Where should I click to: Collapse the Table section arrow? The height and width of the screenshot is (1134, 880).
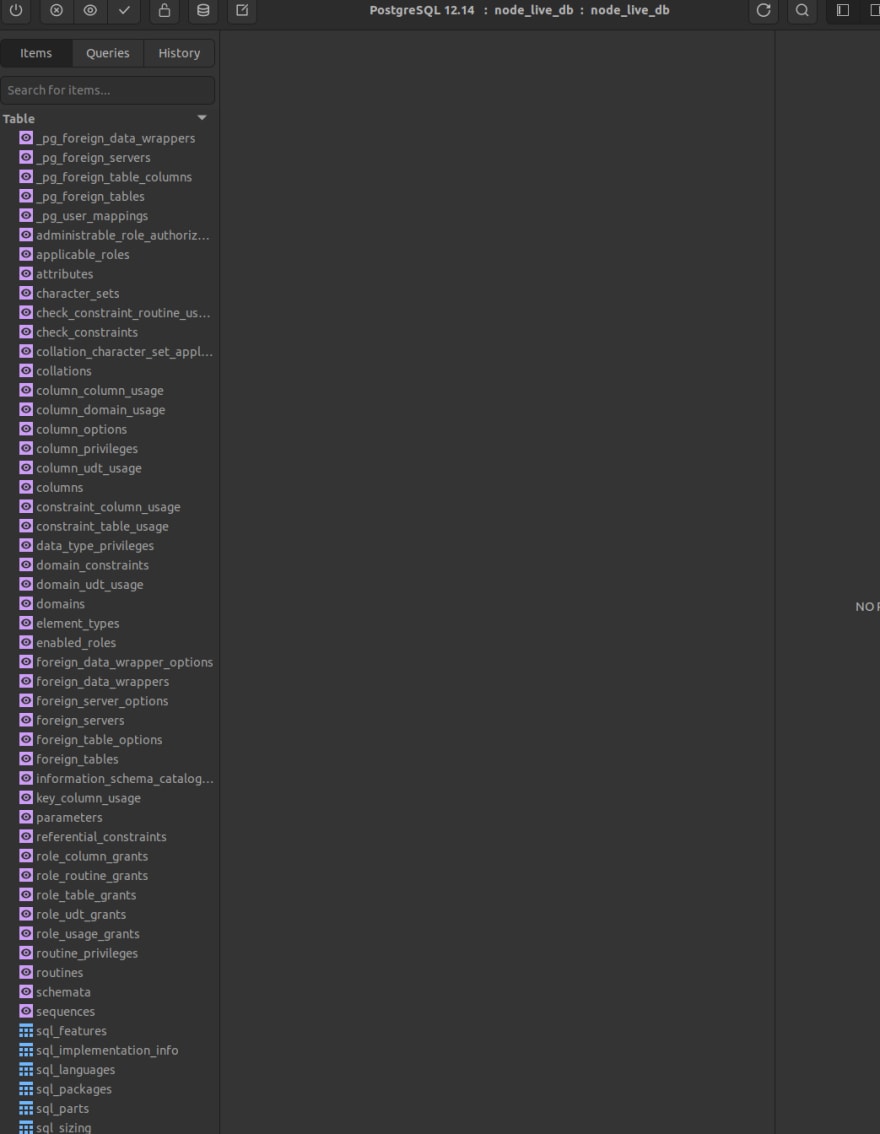[x=202, y=118]
